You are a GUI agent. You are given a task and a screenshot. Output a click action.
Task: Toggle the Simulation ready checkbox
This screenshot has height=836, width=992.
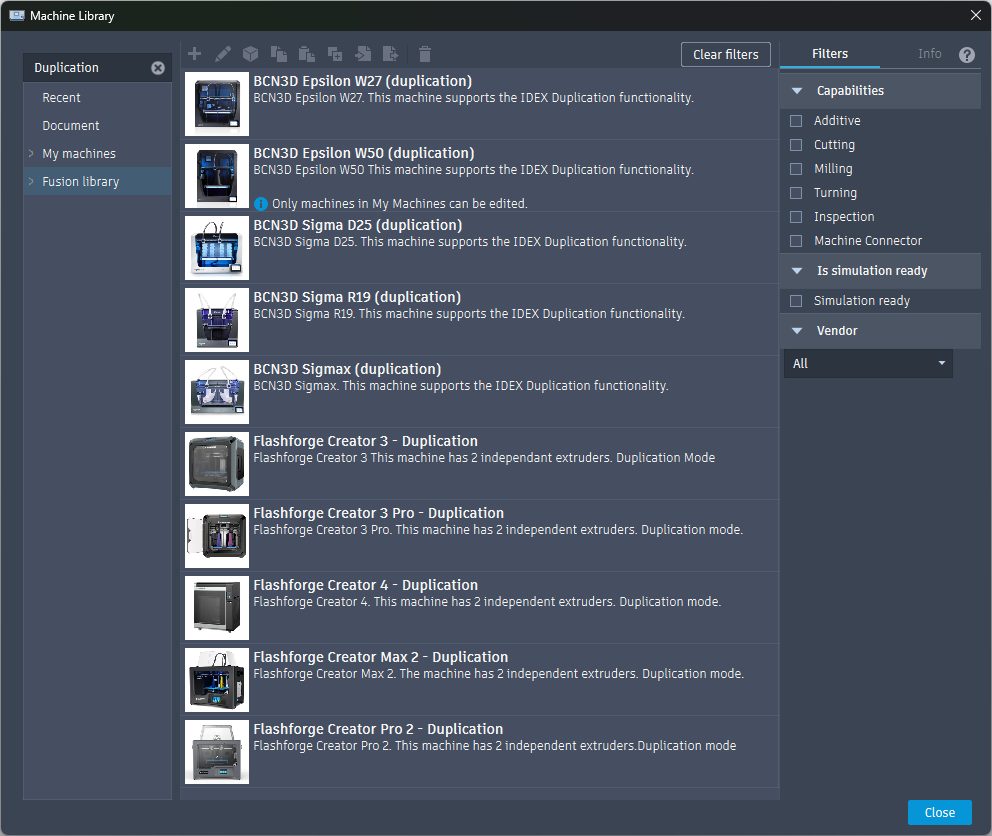click(x=796, y=301)
